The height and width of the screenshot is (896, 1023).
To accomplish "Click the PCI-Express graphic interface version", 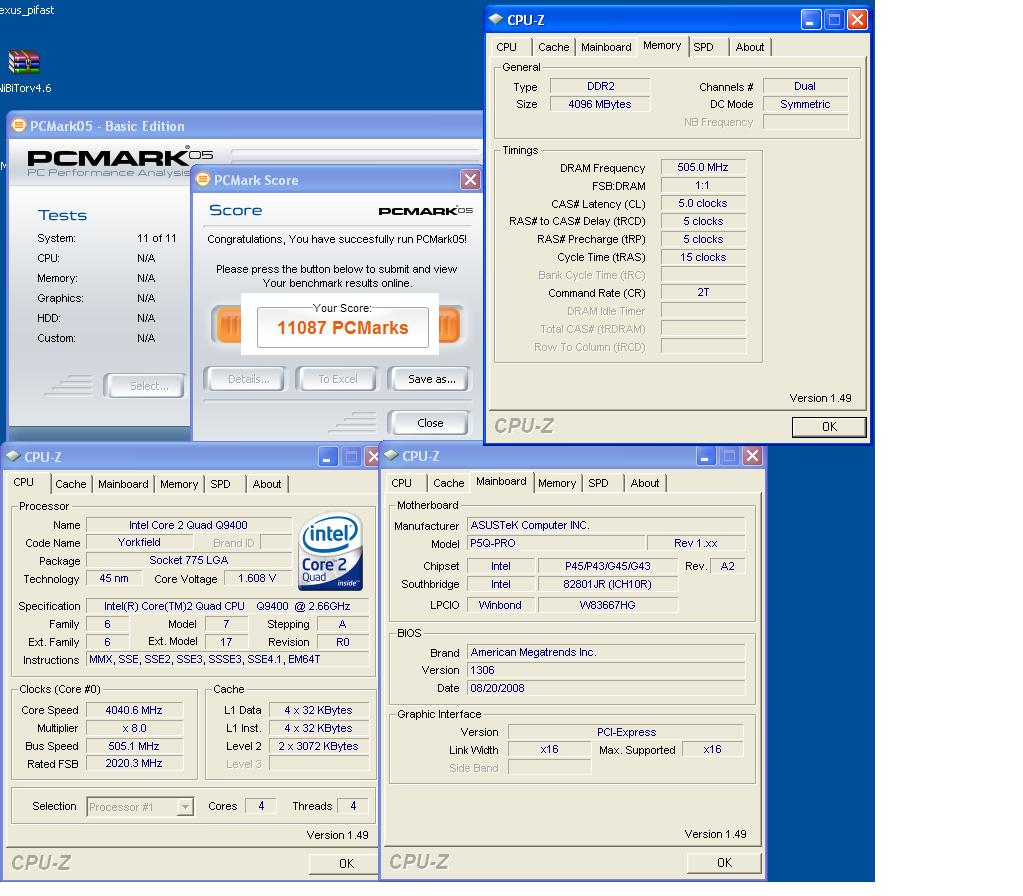I will tap(626, 732).
